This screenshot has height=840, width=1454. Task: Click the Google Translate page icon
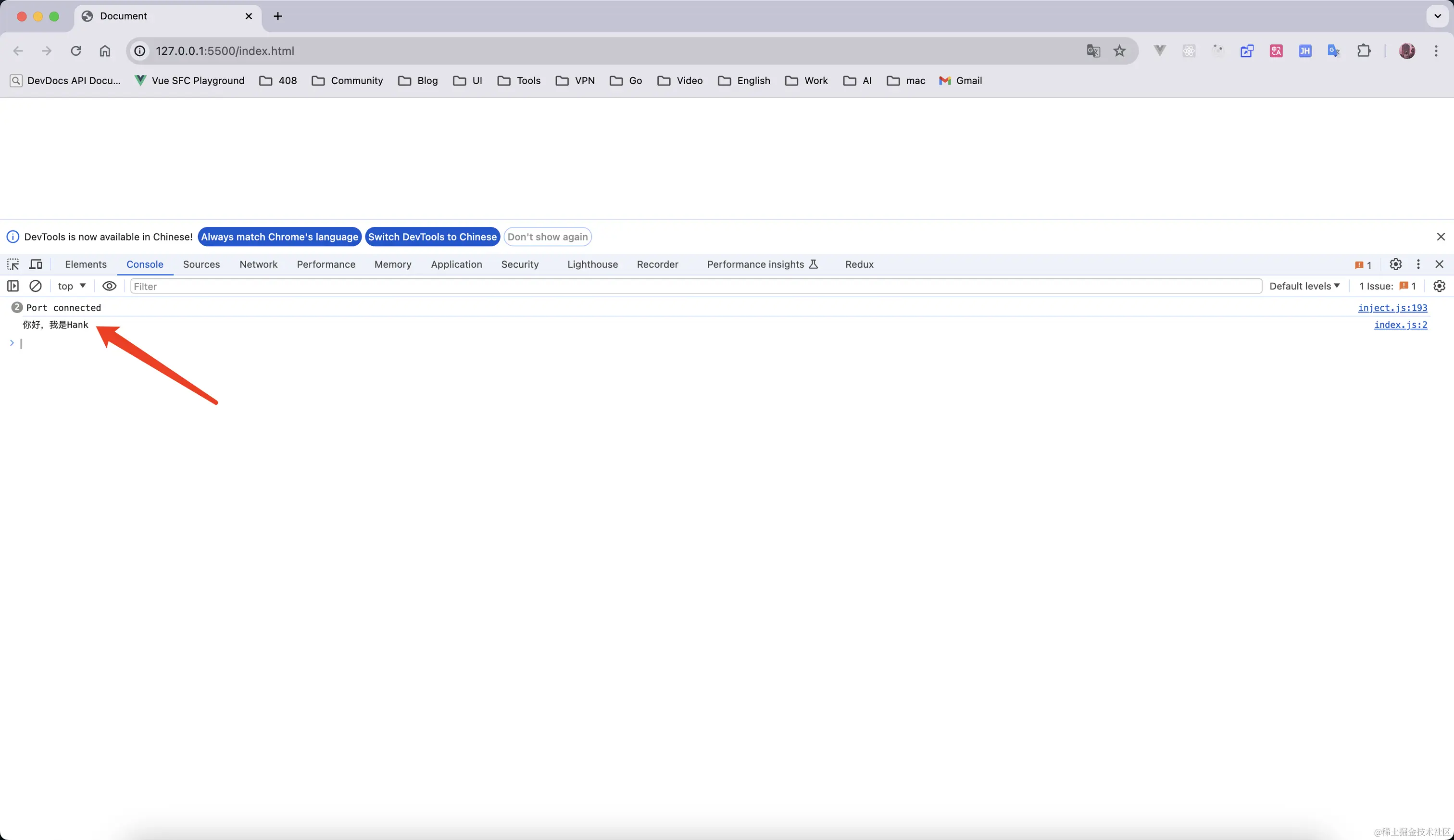pyautogui.click(x=1093, y=51)
